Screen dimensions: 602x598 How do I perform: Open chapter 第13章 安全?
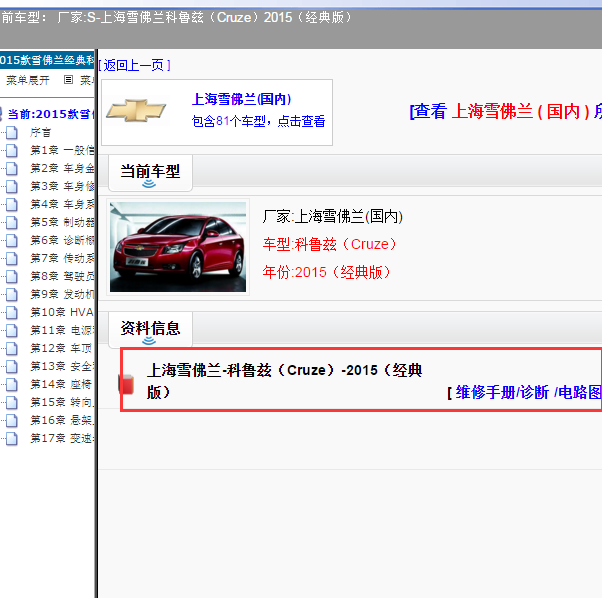[x=62, y=367]
